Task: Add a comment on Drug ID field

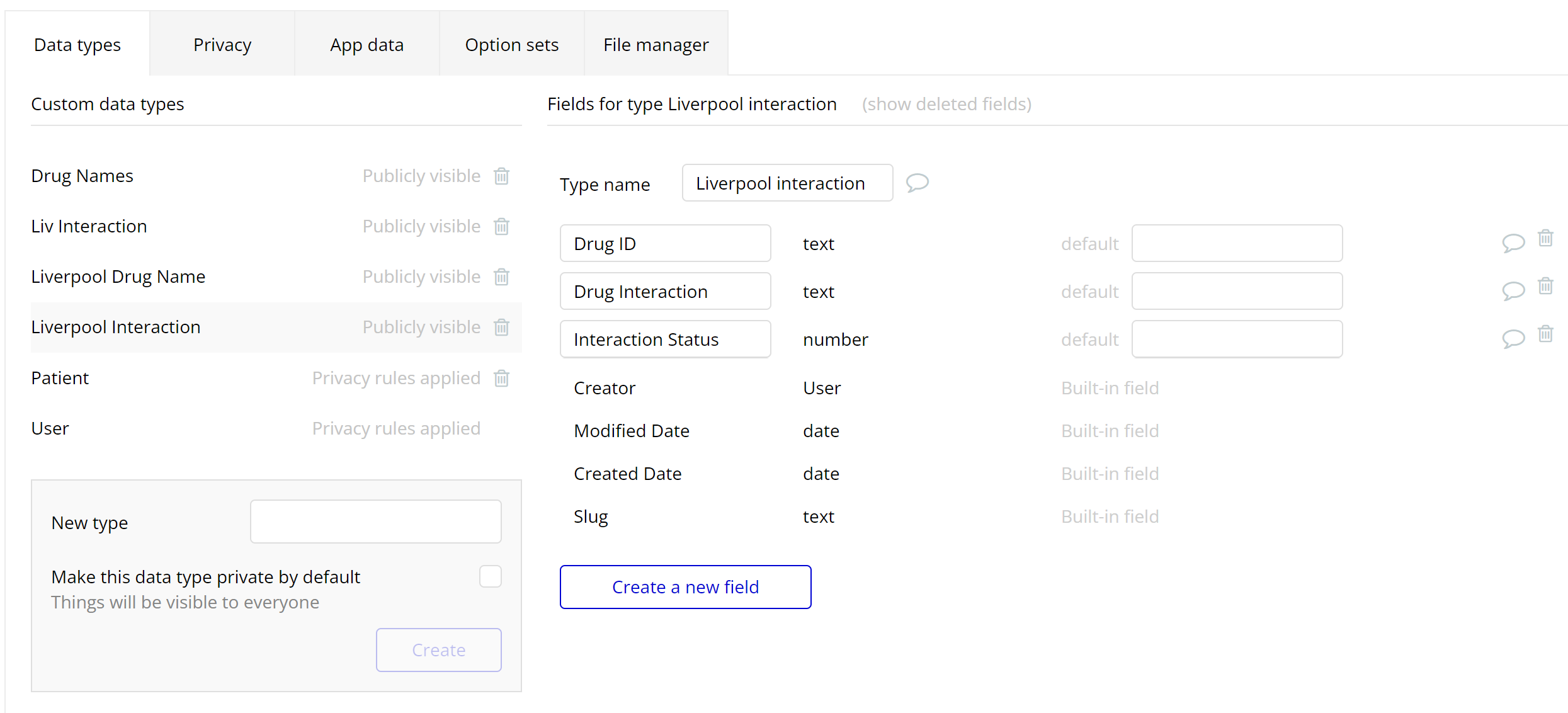Action: (1513, 242)
